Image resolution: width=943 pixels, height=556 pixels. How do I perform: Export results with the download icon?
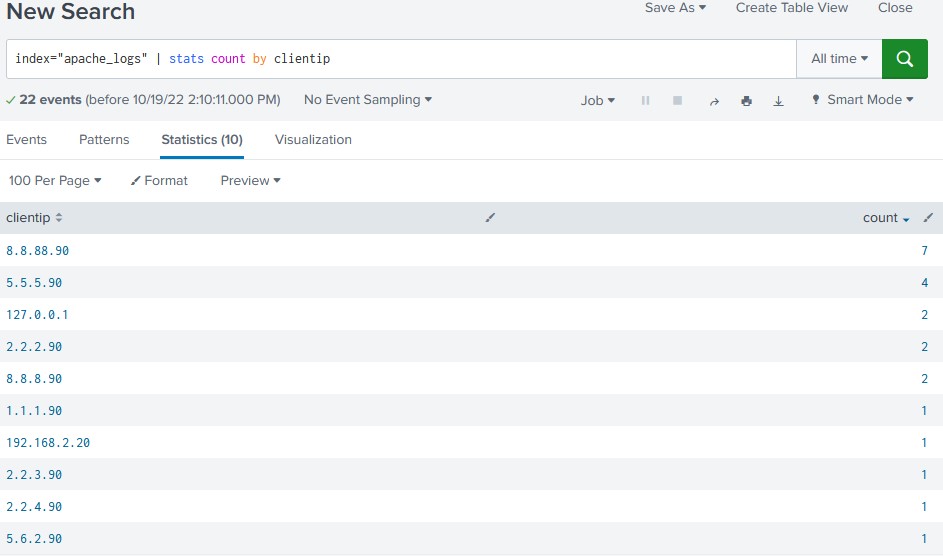778,101
